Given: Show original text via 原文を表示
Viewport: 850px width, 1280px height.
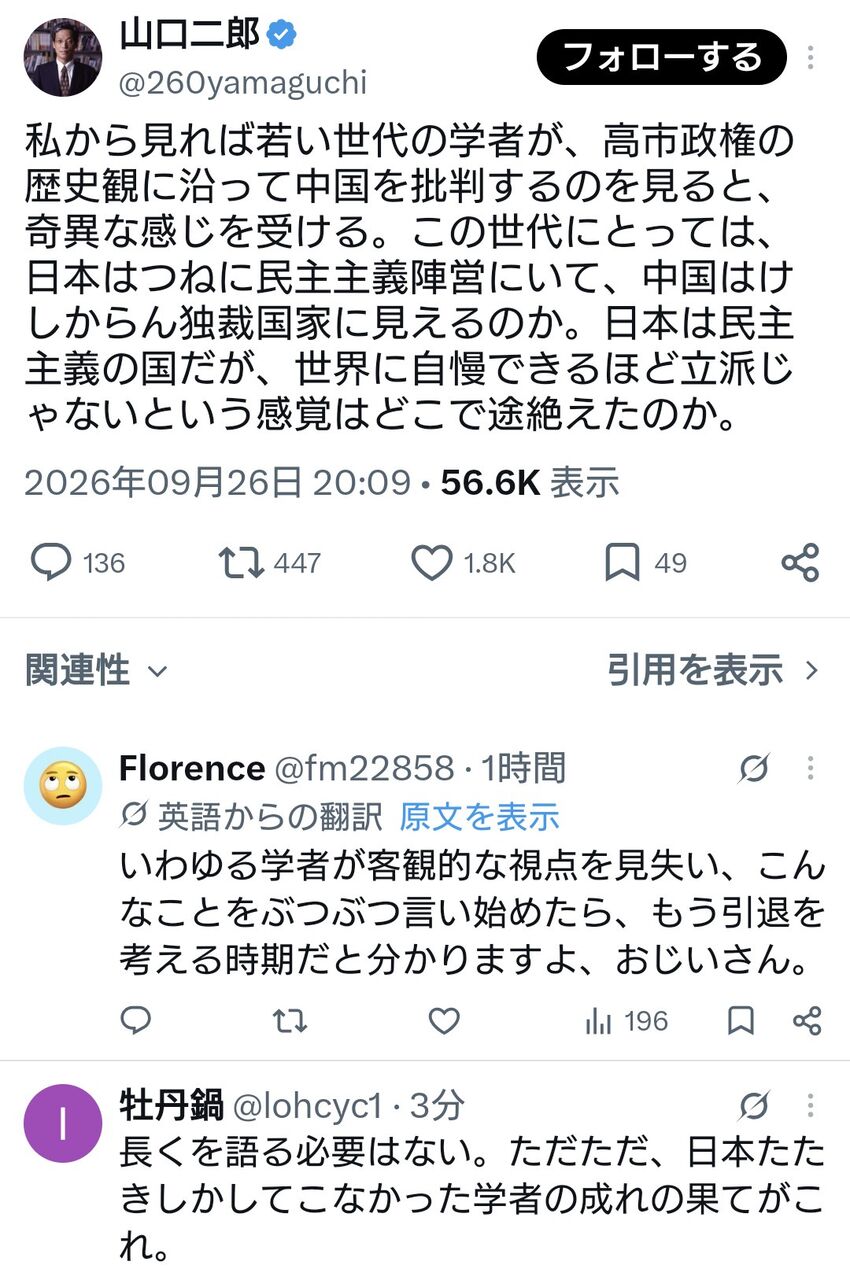Looking at the screenshot, I should [x=479, y=817].
